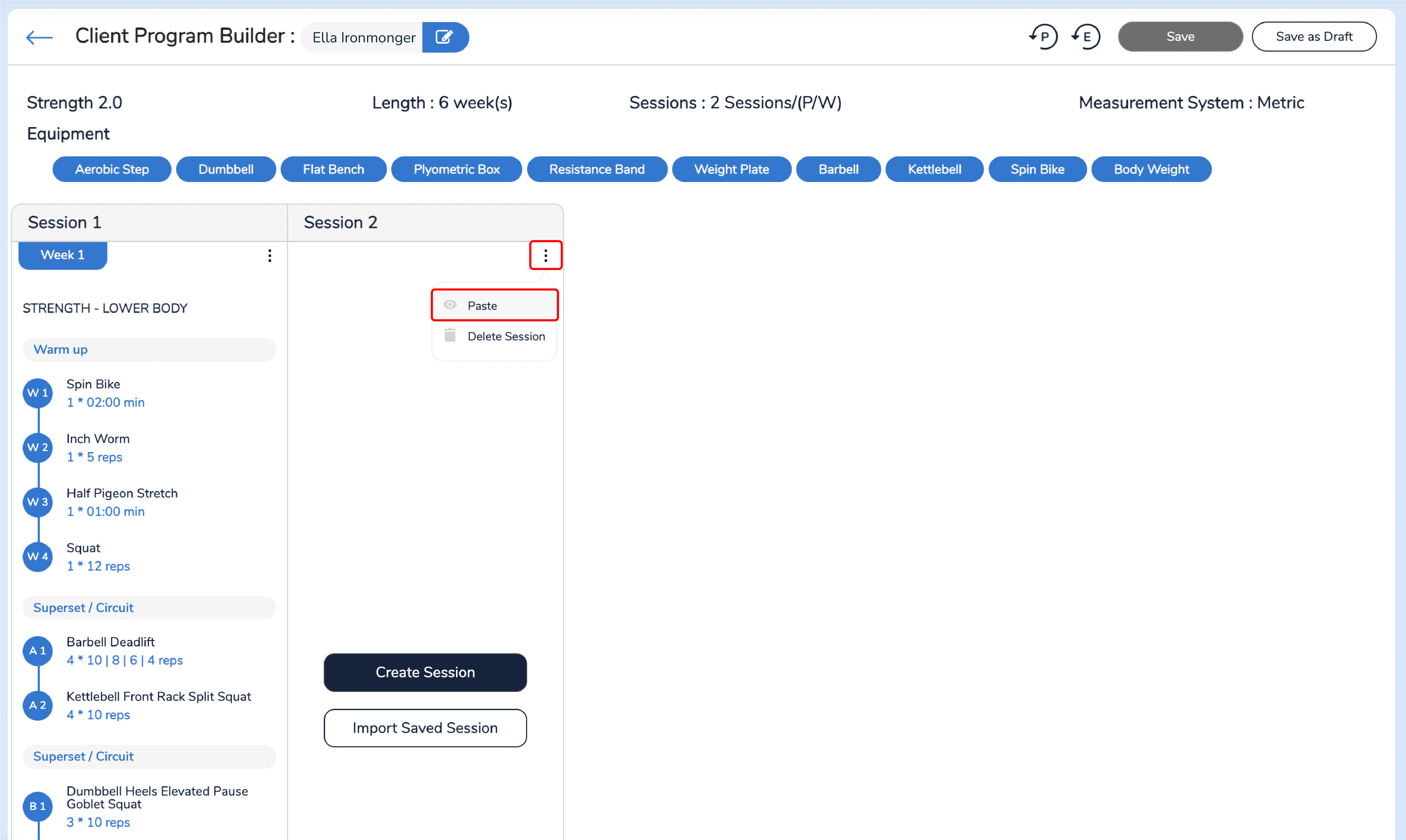
Task: Click Dumbbell Heels Elevated Pause Goblet Squat
Action: click(157, 798)
